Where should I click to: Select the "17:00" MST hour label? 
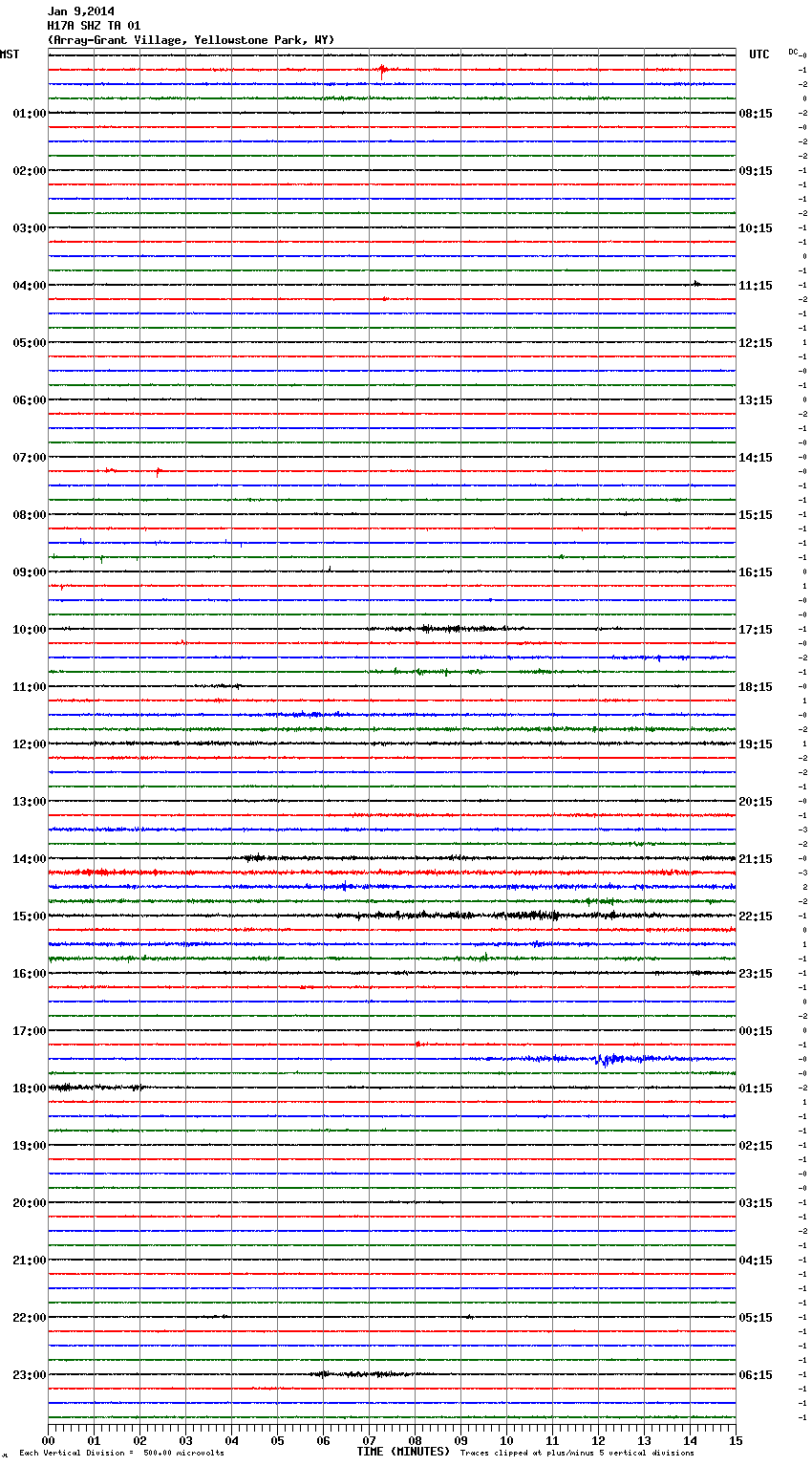(x=30, y=1031)
